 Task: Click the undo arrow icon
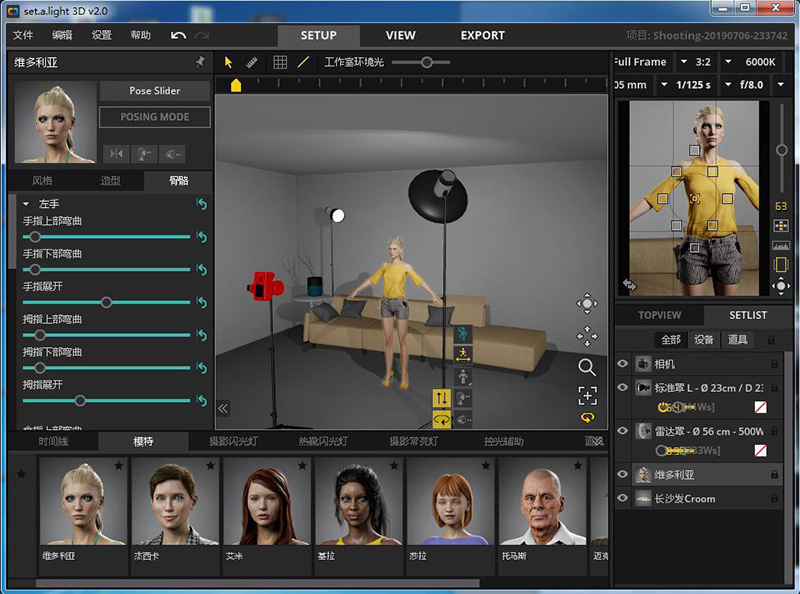[178, 35]
